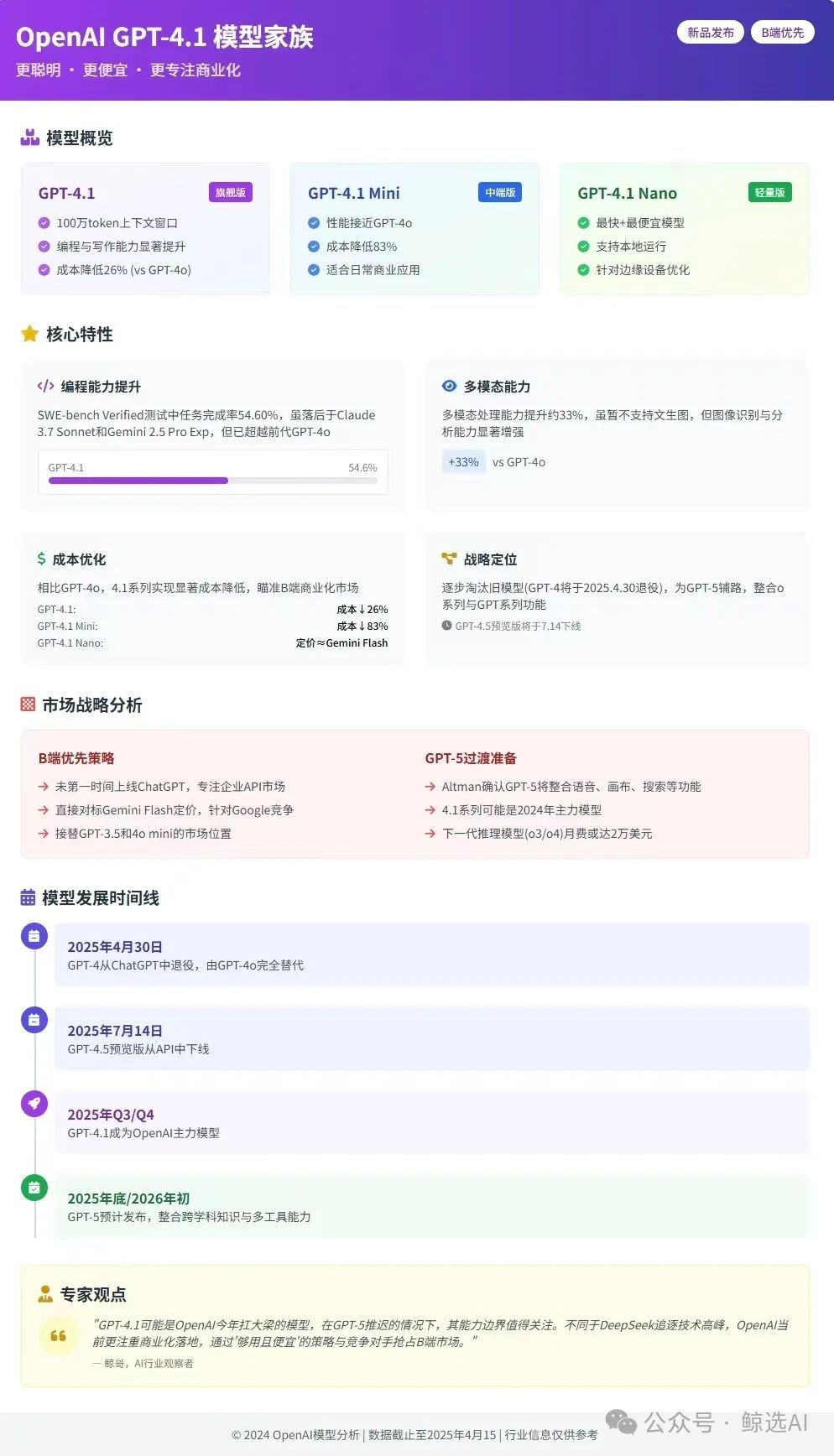The height and width of the screenshot is (1456, 834).
Task: Click the 中端版 tag on GPT-4.1 Mini card
Action: 500,192
